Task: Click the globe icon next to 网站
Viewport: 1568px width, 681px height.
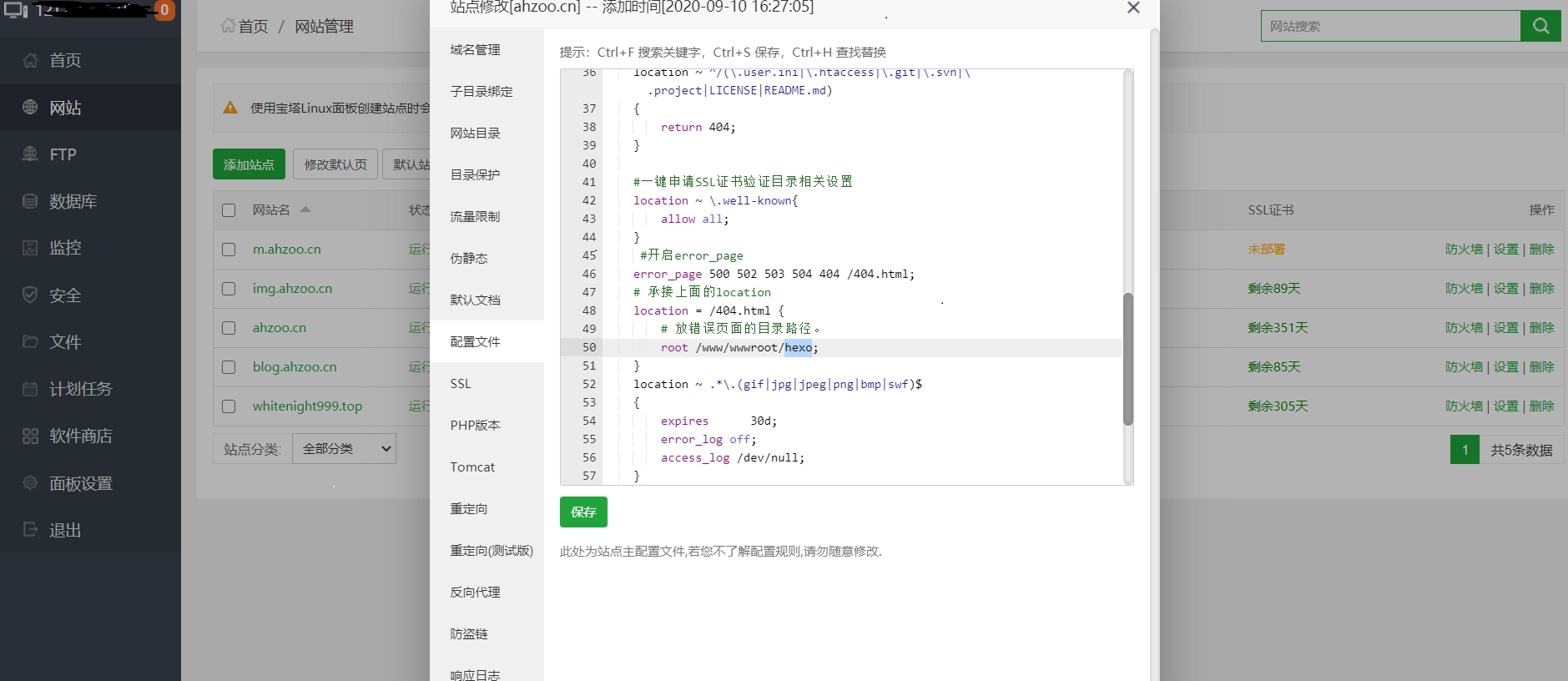Action: point(30,107)
